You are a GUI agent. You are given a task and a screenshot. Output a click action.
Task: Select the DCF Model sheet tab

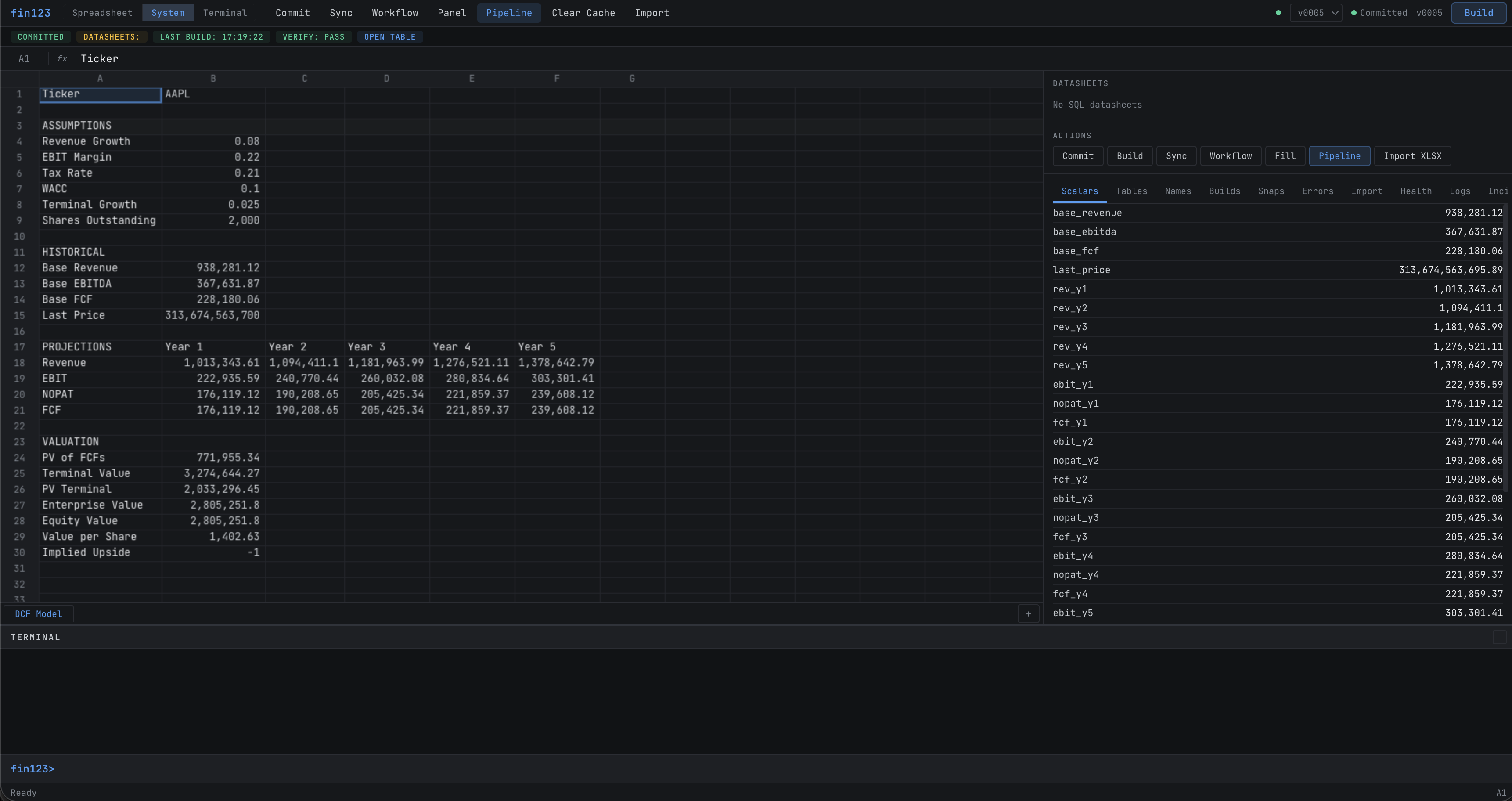pyautogui.click(x=38, y=614)
